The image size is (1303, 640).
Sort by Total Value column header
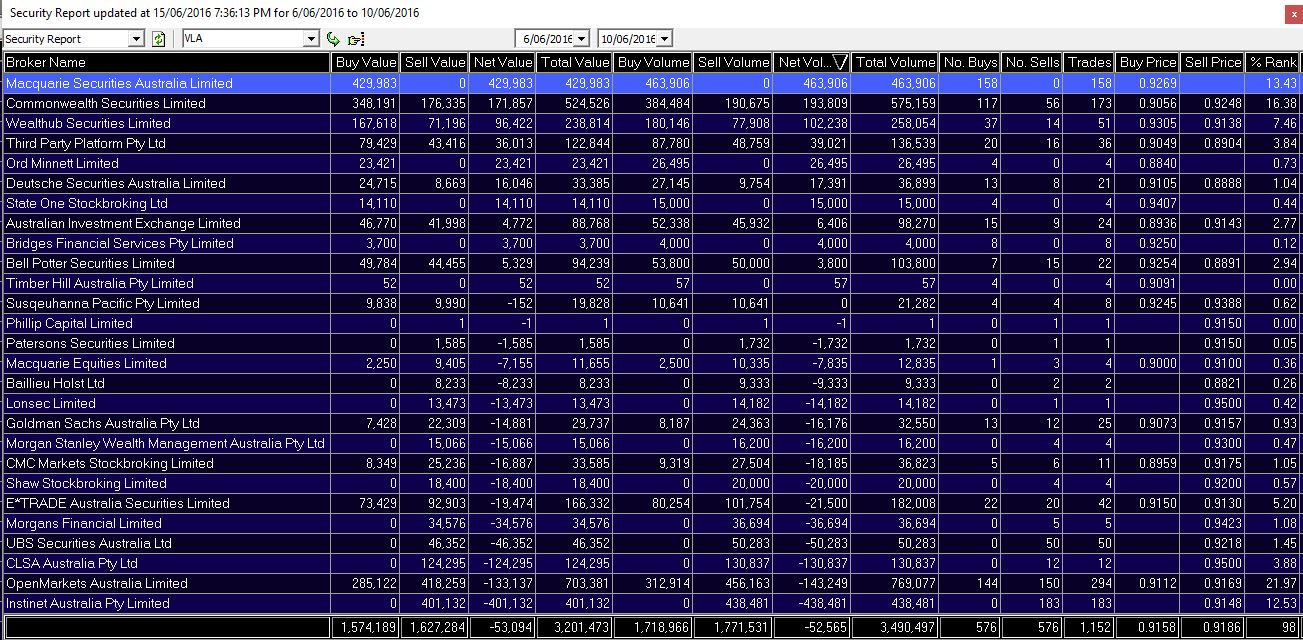tap(575, 62)
